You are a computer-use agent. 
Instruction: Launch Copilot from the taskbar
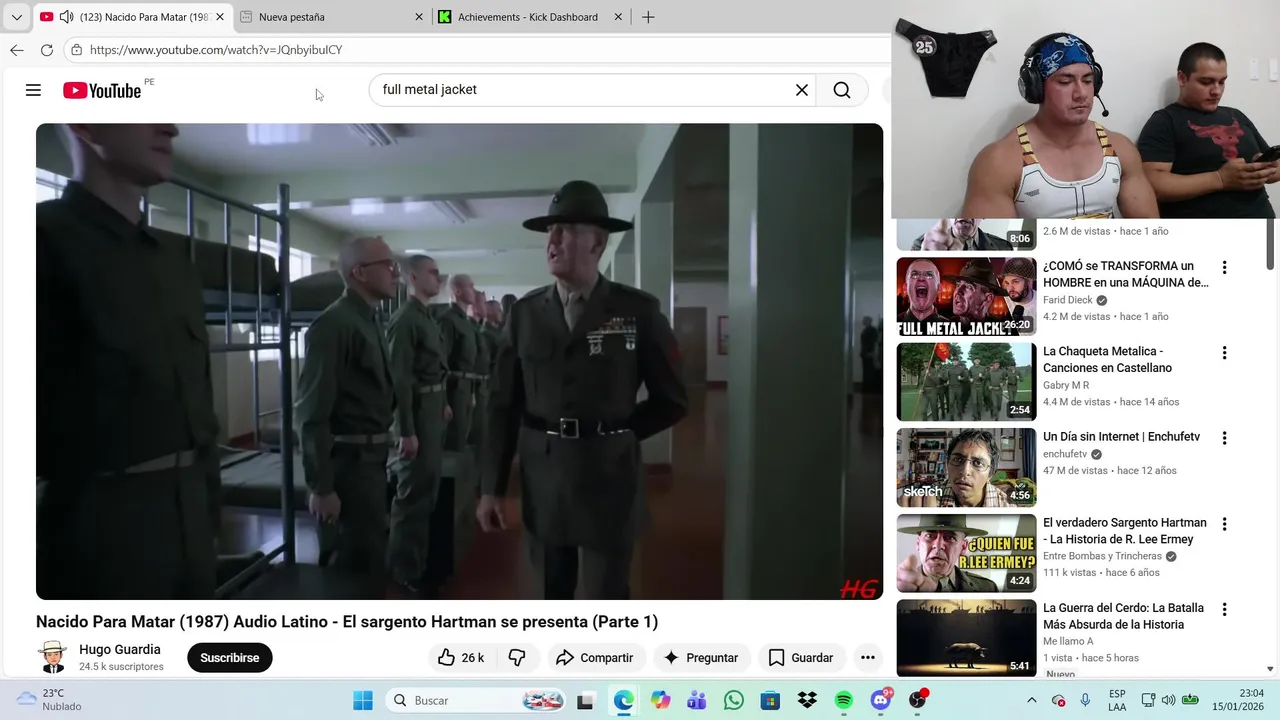point(660,700)
